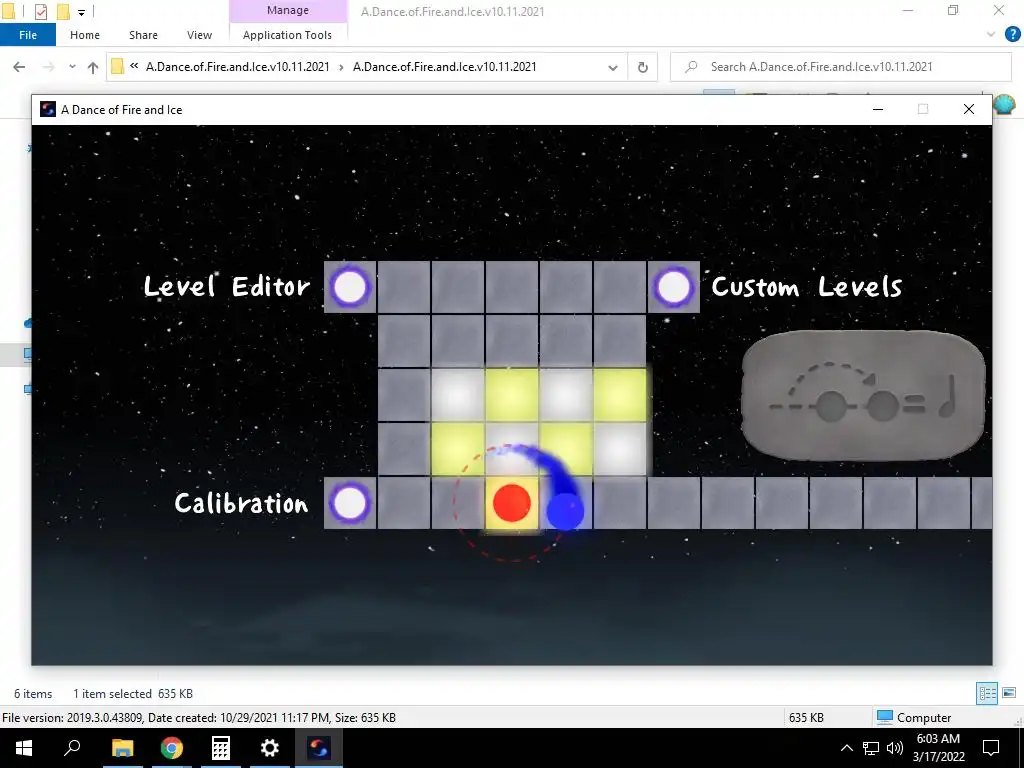Open volume control tray icon
1024x768 pixels.
pos(895,748)
